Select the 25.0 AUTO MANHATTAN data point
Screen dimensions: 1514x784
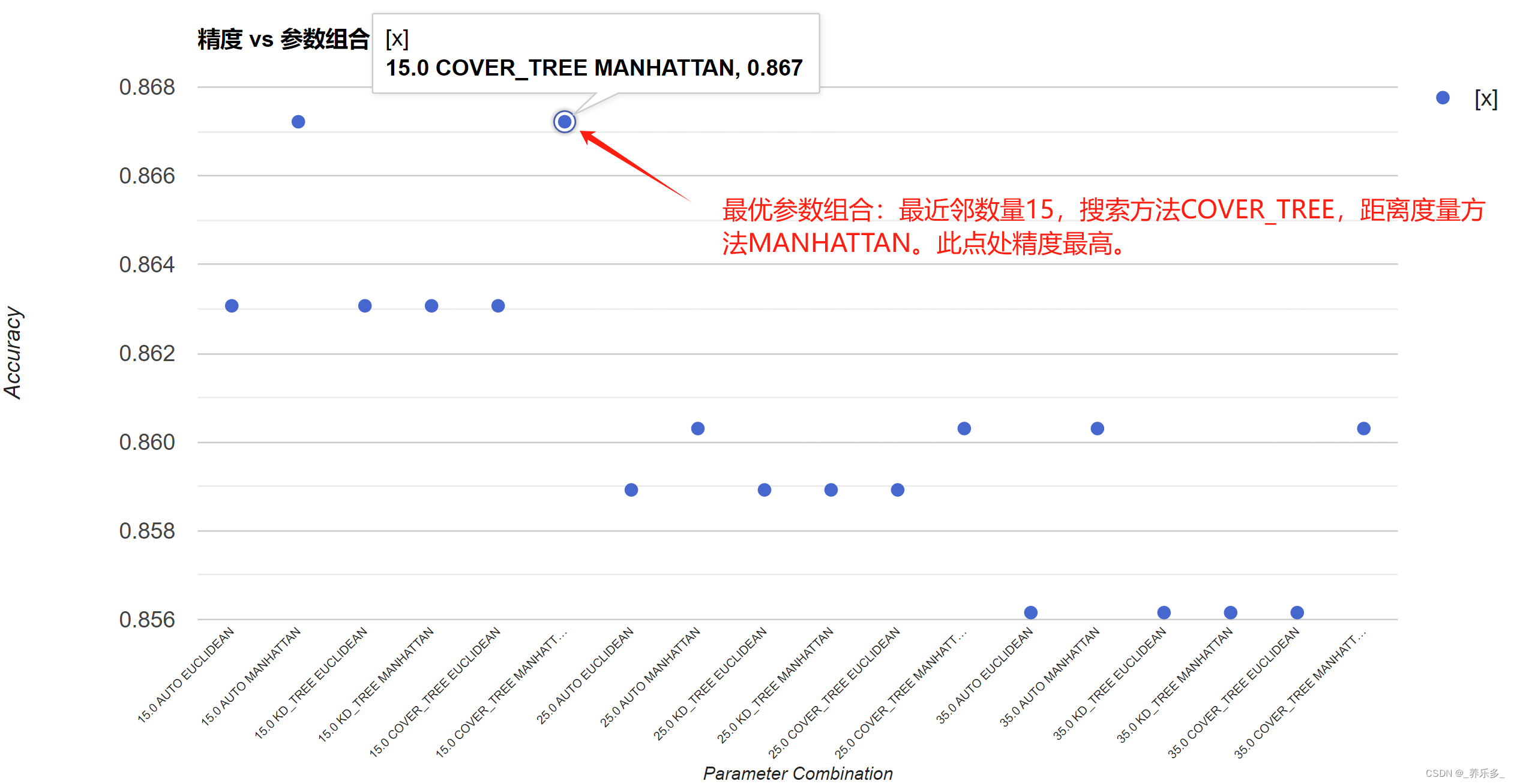[698, 428]
